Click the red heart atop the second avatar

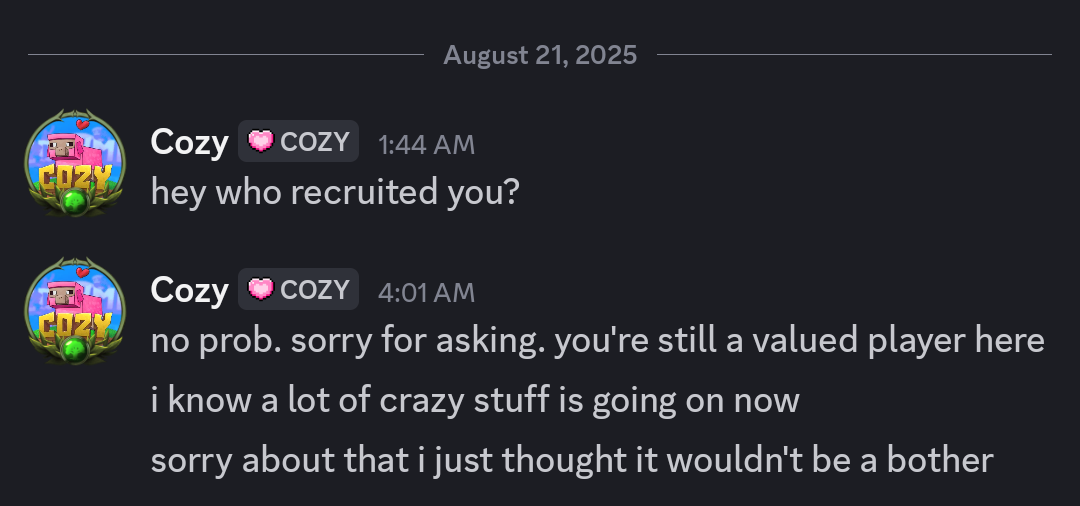[83, 273]
